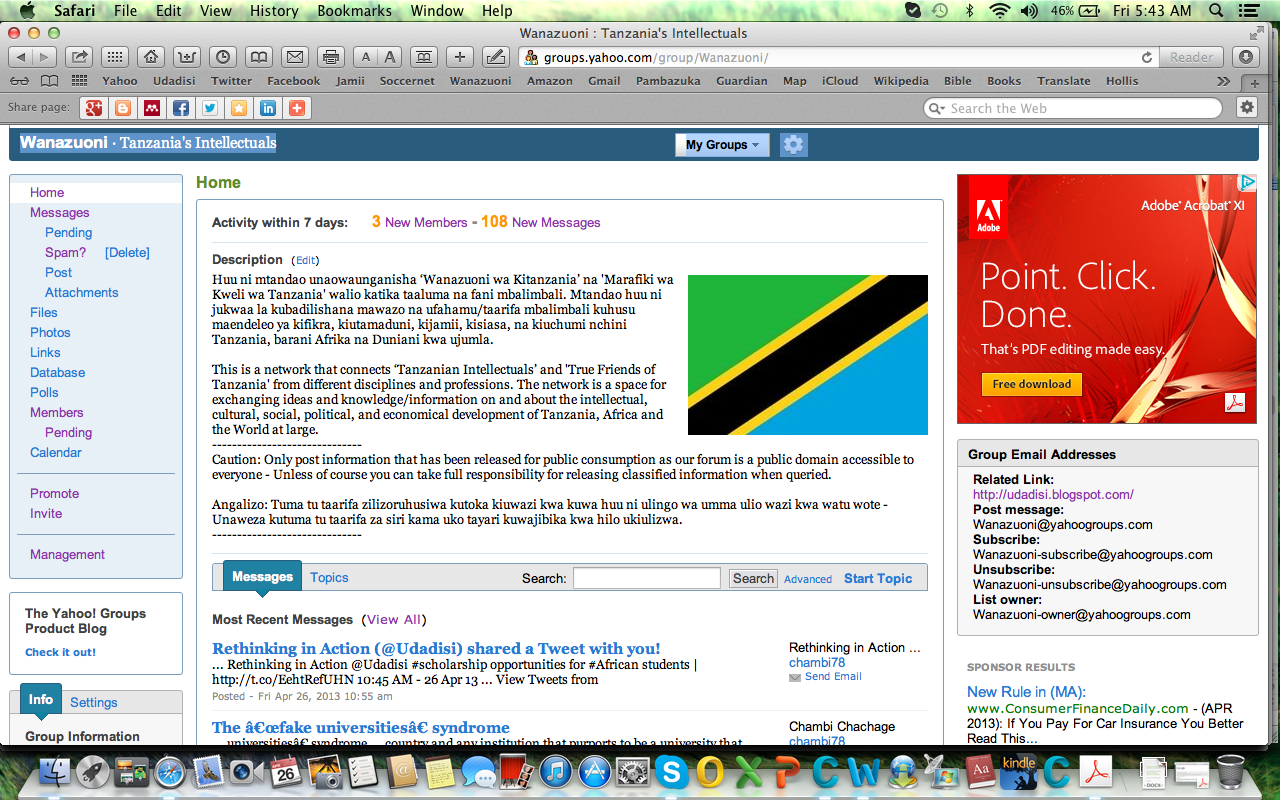
Task: Open the Safari toolbar settings gear dropdown
Action: click(x=1247, y=108)
